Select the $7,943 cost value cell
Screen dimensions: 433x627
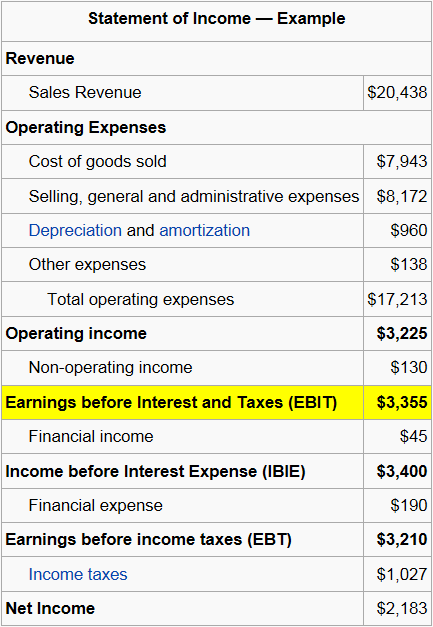397,162
